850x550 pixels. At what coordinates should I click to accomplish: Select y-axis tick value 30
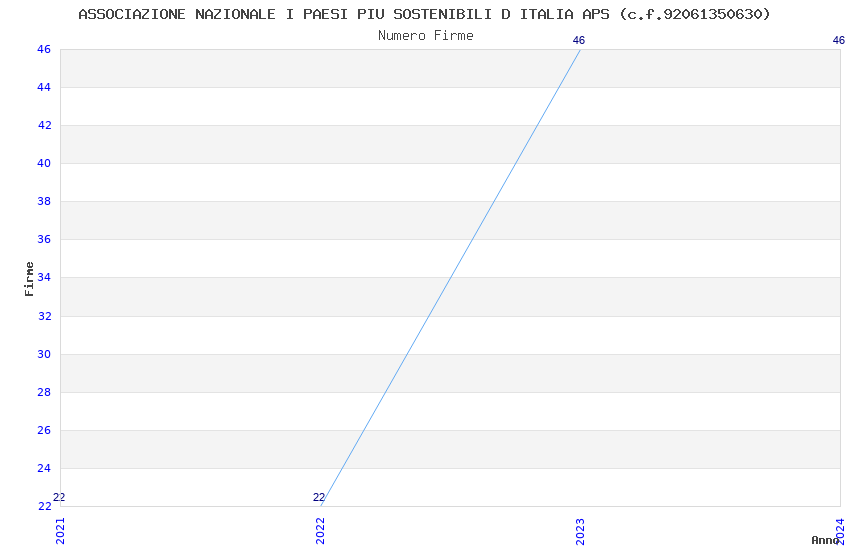tap(44, 354)
